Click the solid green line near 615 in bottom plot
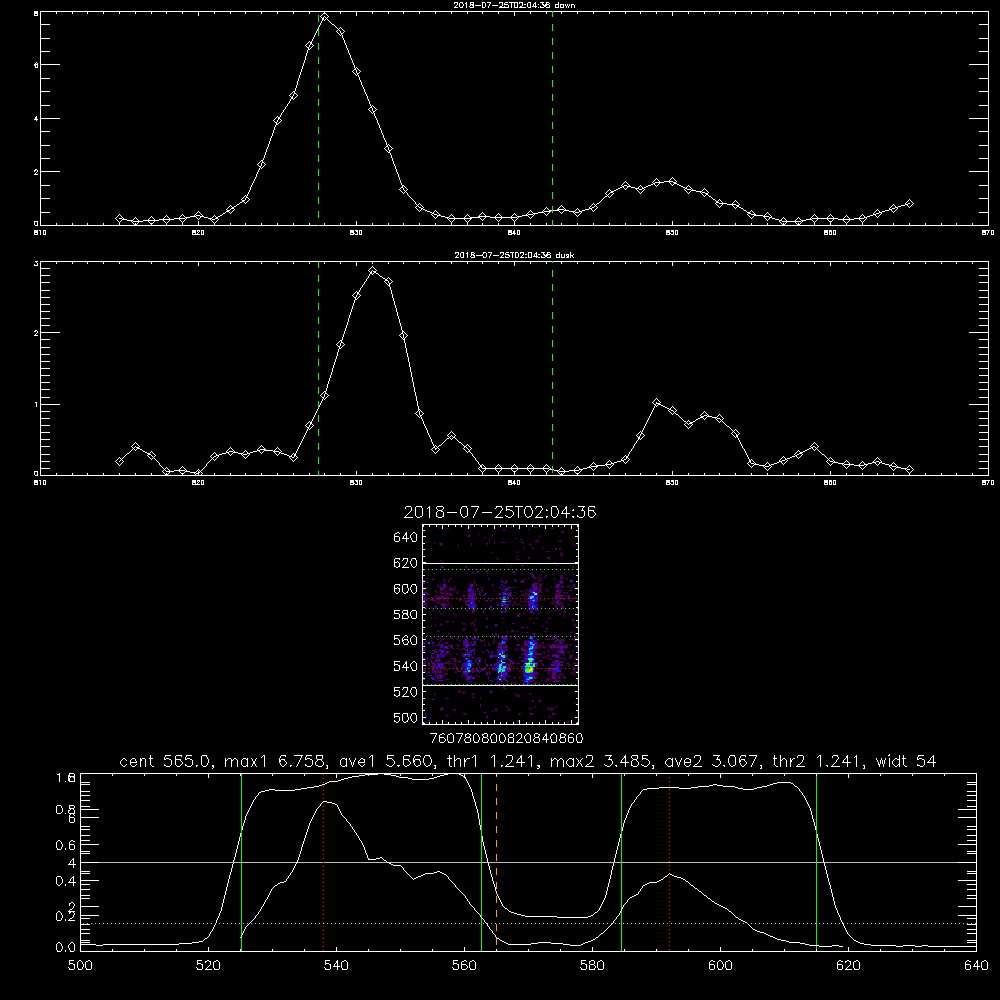The height and width of the screenshot is (1000, 1000). click(816, 862)
